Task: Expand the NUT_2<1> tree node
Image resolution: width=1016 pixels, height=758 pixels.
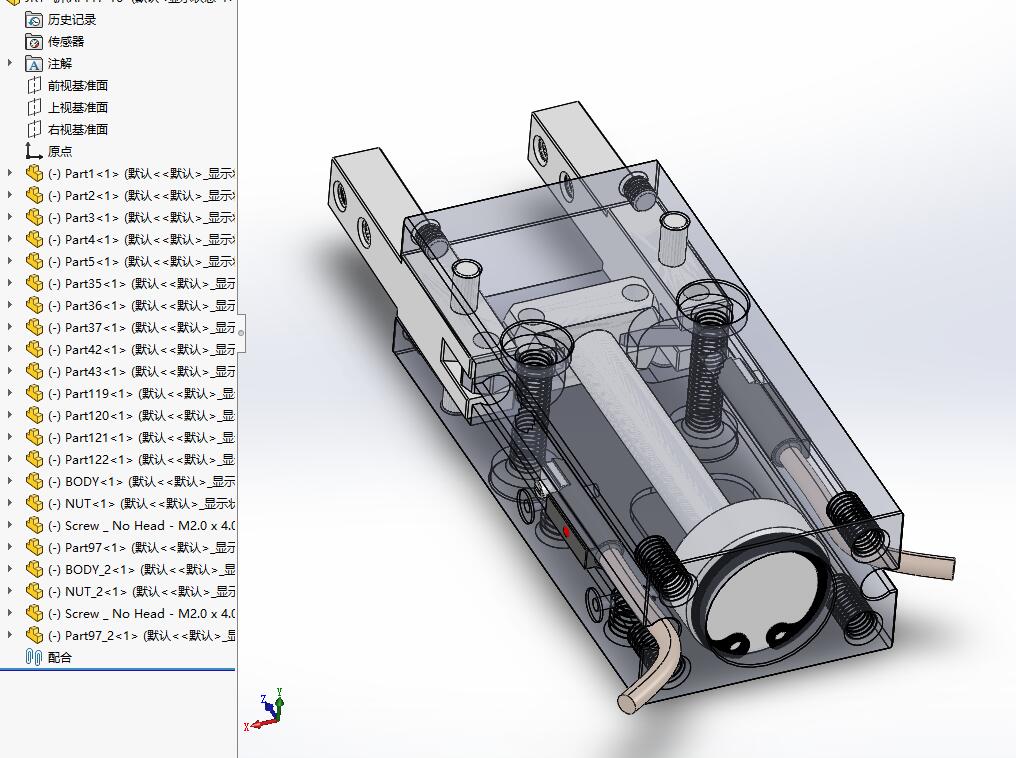Action: pyautogui.click(x=10, y=592)
